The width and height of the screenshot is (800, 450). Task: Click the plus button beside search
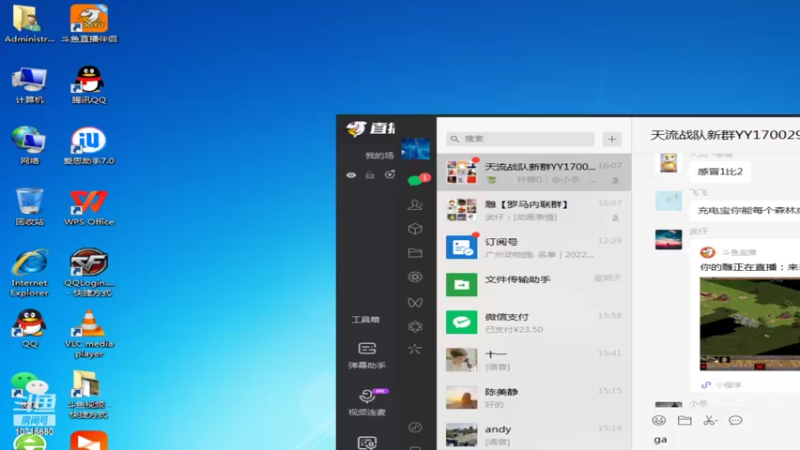[x=612, y=139]
